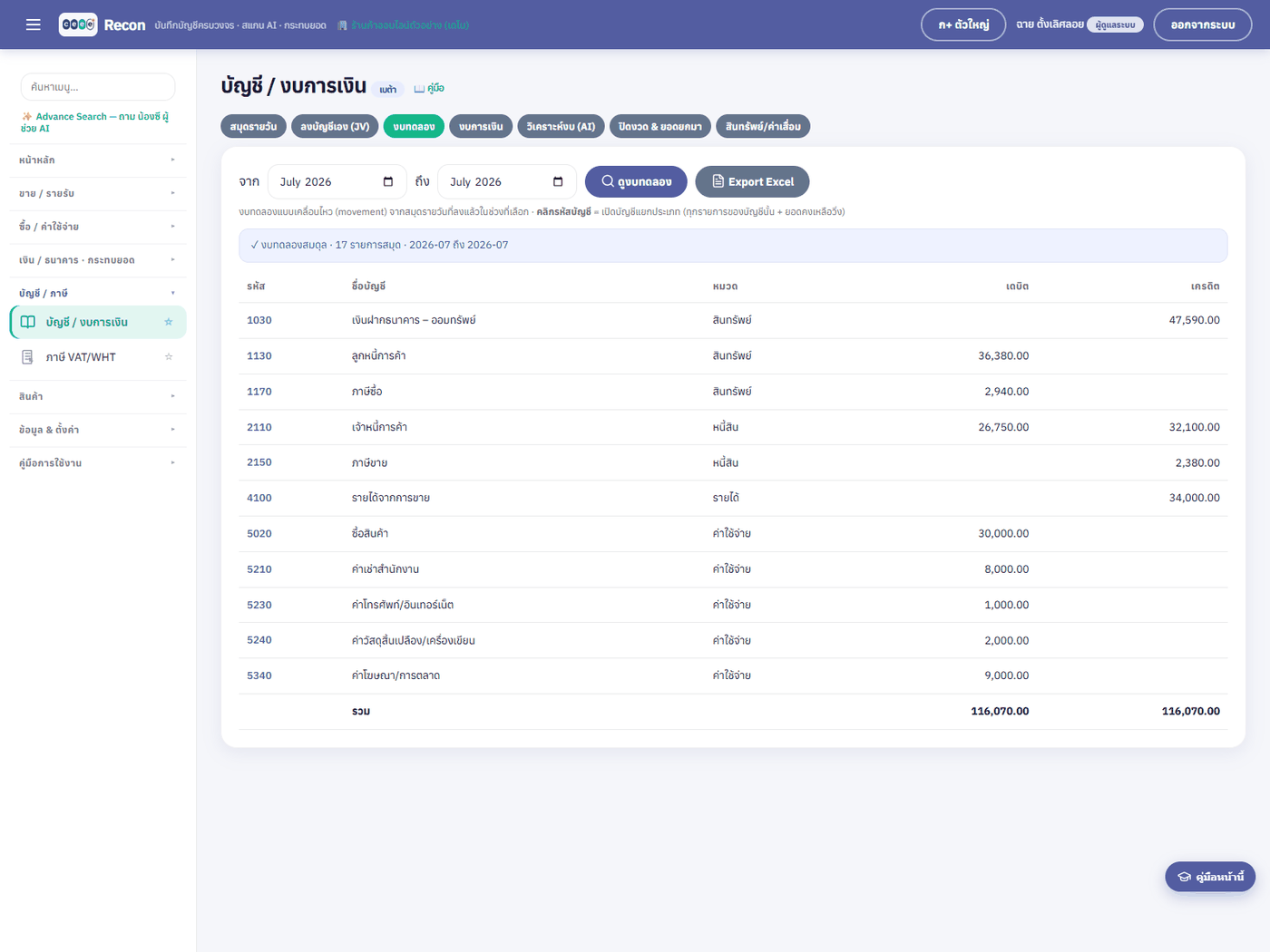1270x952 pixels.
Task: Go to the งบการเงิน tab
Action: click(481, 127)
